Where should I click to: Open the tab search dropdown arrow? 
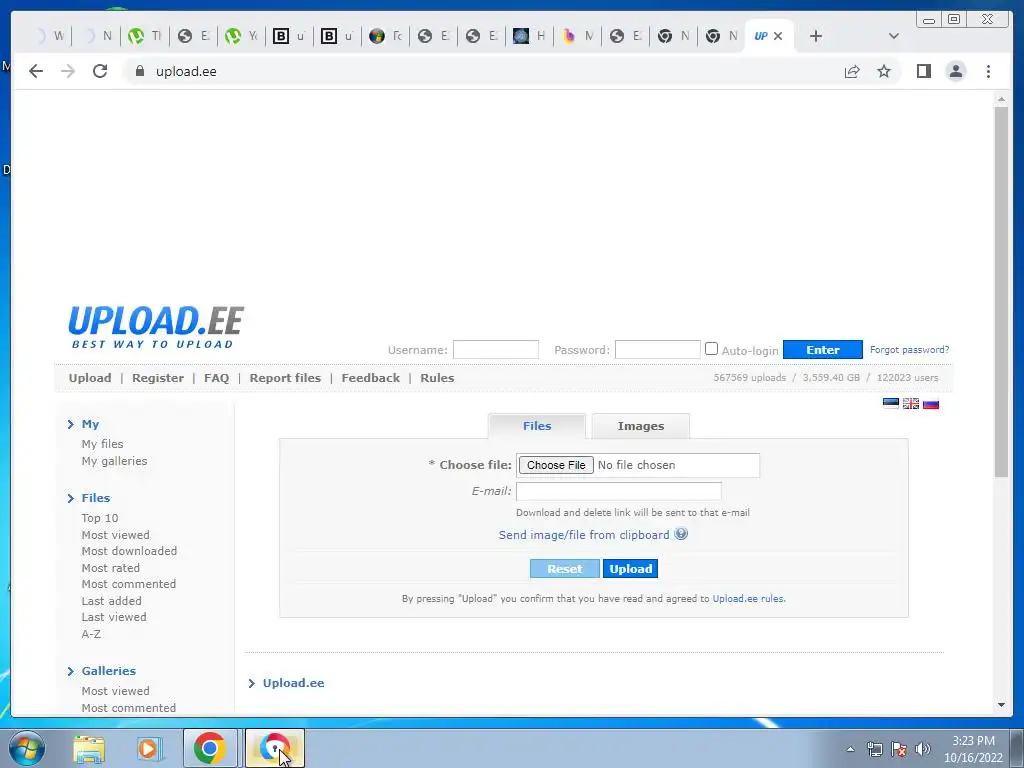pyautogui.click(x=893, y=36)
